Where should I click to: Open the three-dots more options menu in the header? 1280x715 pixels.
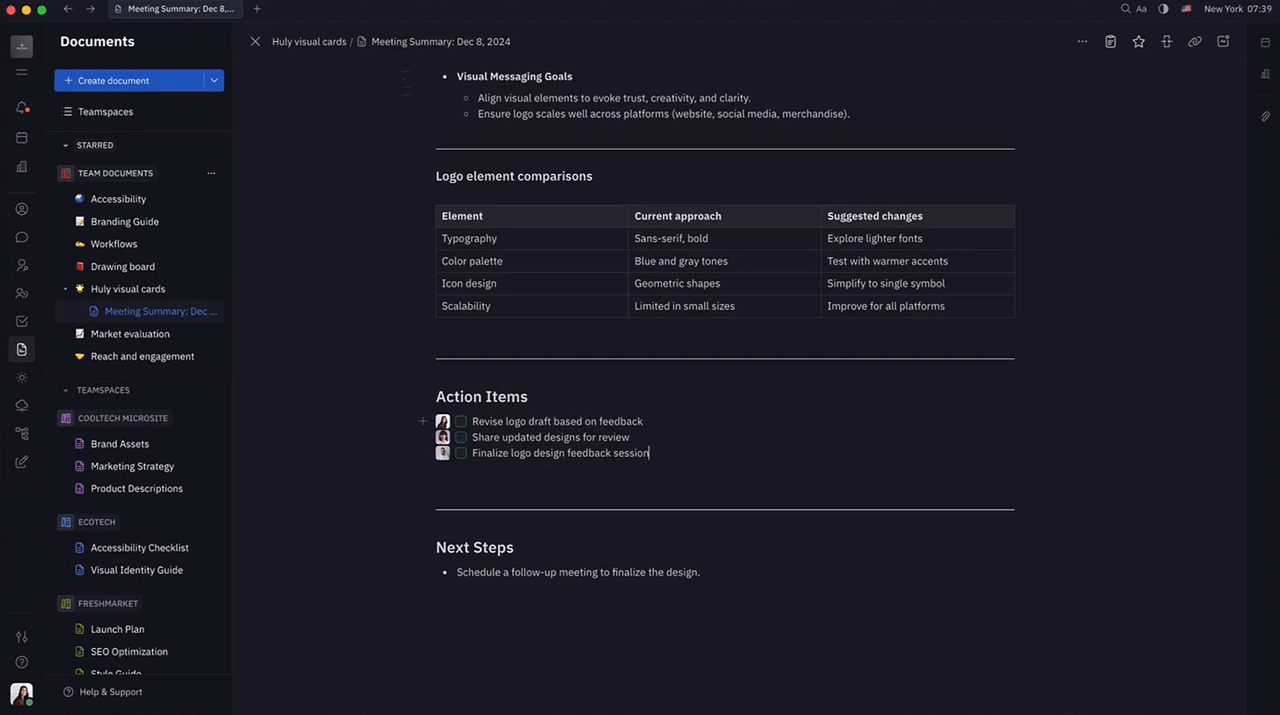(1082, 42)
